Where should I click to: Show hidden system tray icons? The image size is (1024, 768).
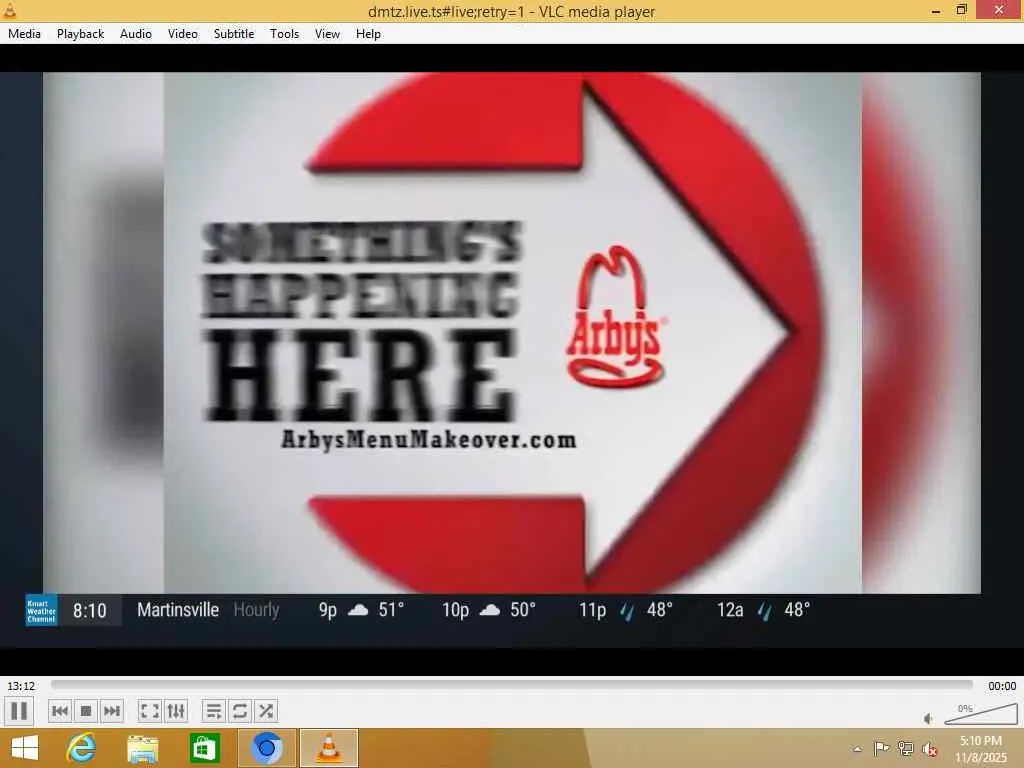(857, 749)
